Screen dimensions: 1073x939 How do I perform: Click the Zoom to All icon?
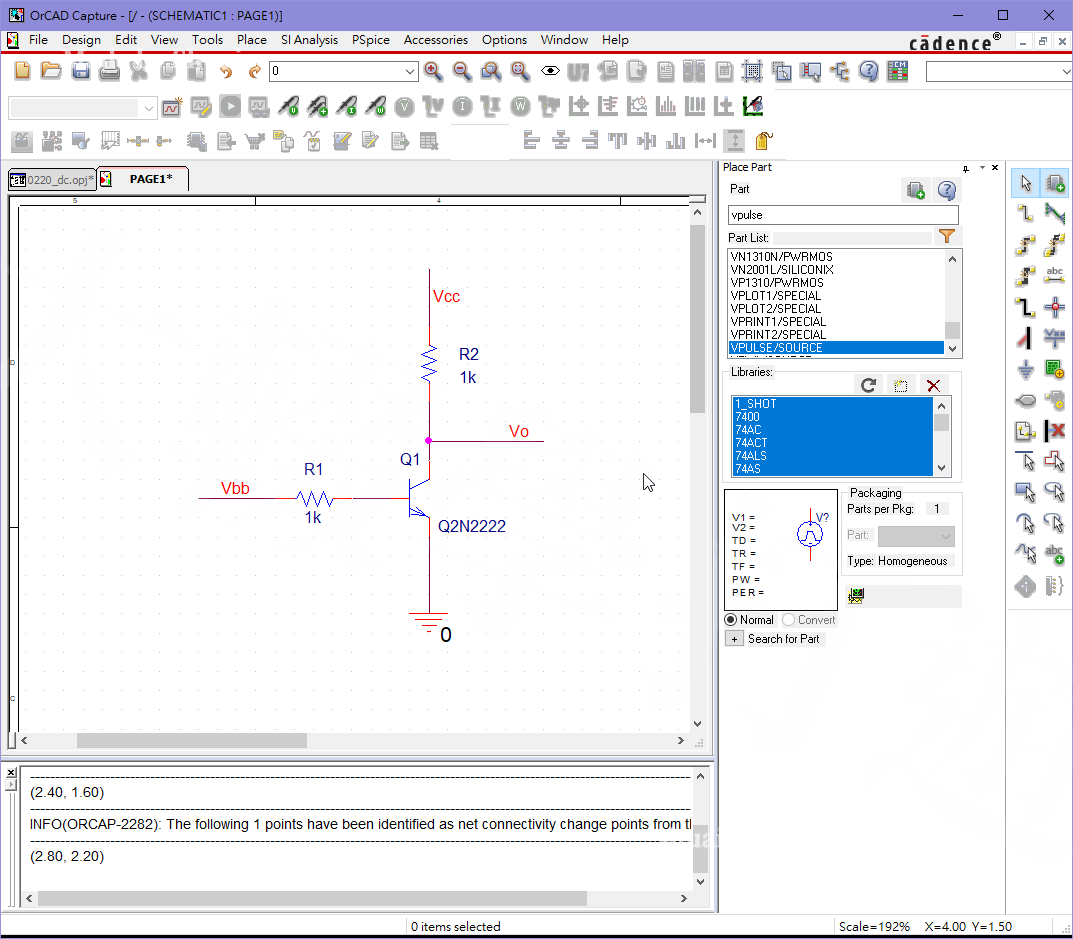(x=520, y=70)
